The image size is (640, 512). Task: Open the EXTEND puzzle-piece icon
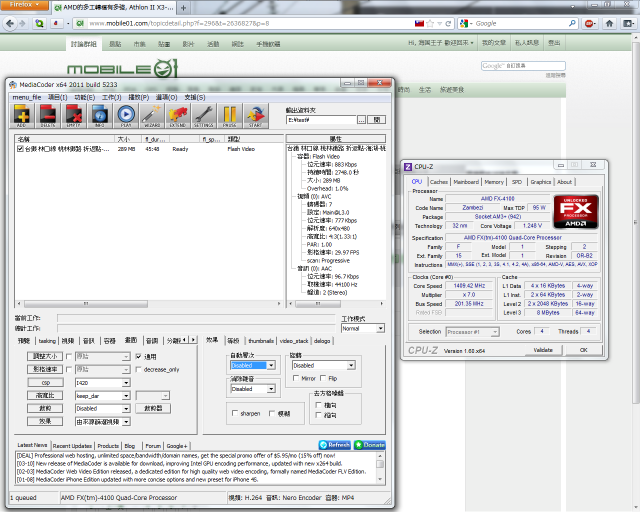click(178, 116)
